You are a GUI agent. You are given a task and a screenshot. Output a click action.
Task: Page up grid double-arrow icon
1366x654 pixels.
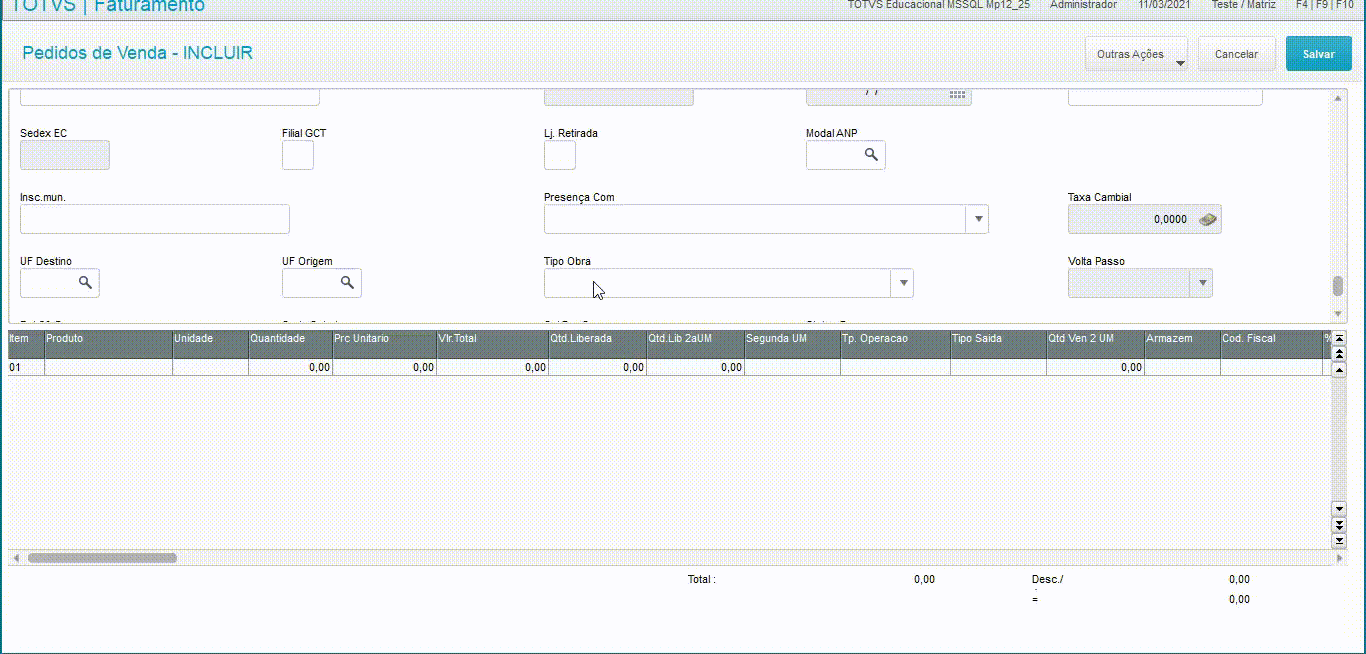click(x=1340, y=353)
